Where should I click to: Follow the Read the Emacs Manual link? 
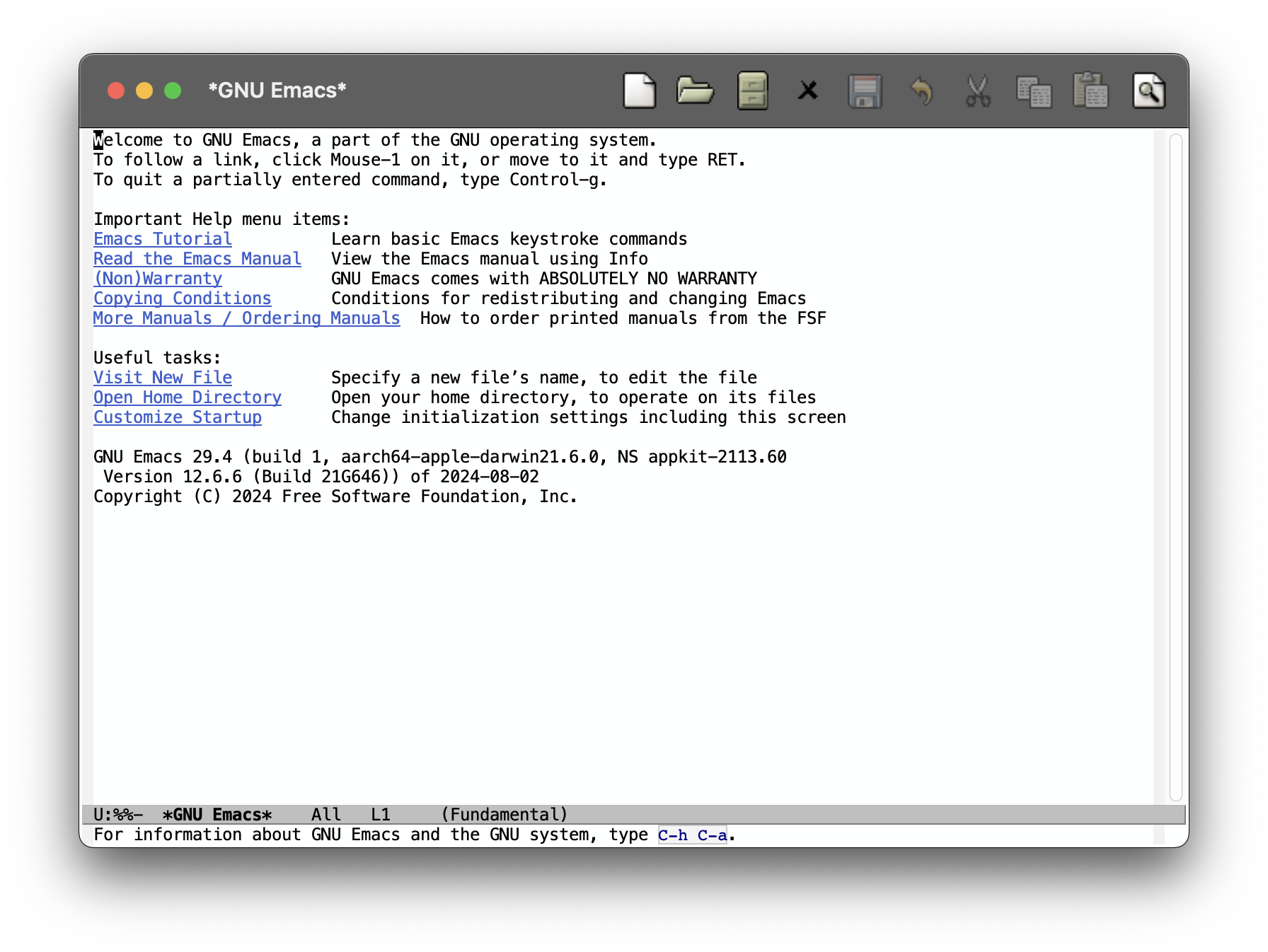(197, 259)
